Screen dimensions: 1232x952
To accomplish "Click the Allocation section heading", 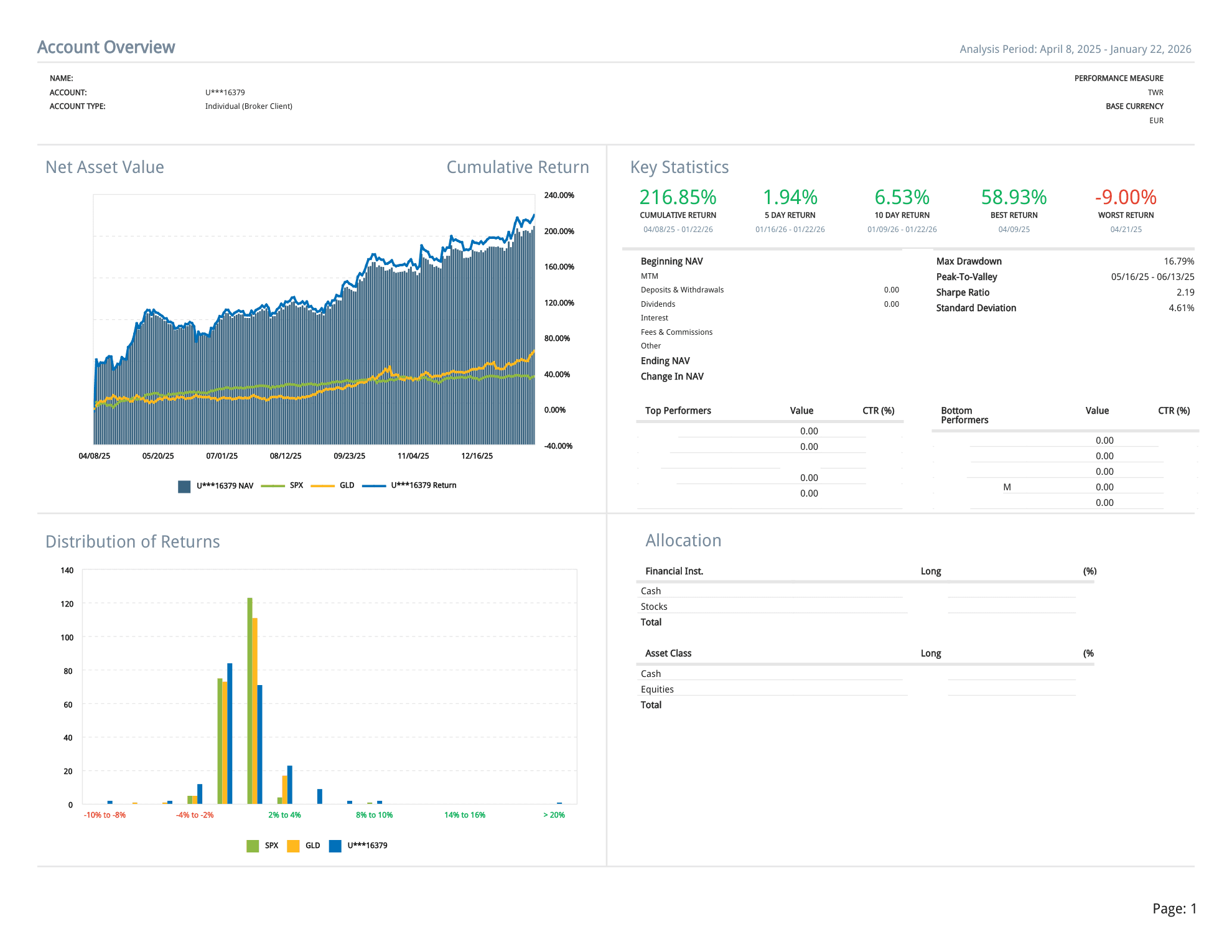I will pyautogui.click(x=683, y=541).
